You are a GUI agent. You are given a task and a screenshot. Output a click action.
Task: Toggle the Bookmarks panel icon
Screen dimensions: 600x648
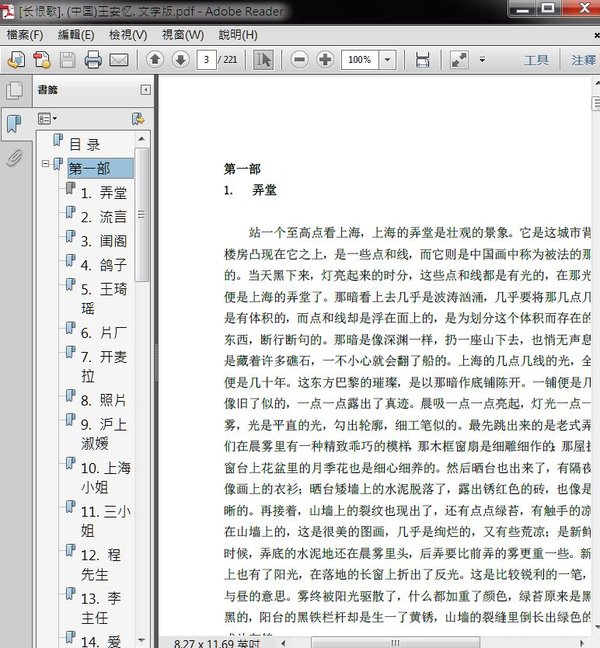coord(14,124)
